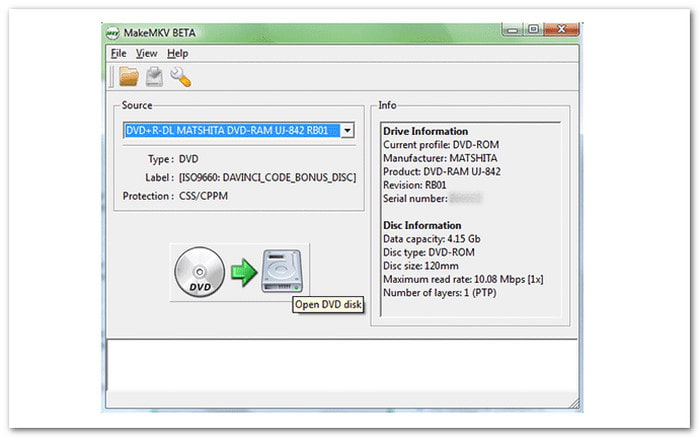700x438 pixels.
Task: Click 'Revision: RB01' line
Action: [x=415, y=185]
